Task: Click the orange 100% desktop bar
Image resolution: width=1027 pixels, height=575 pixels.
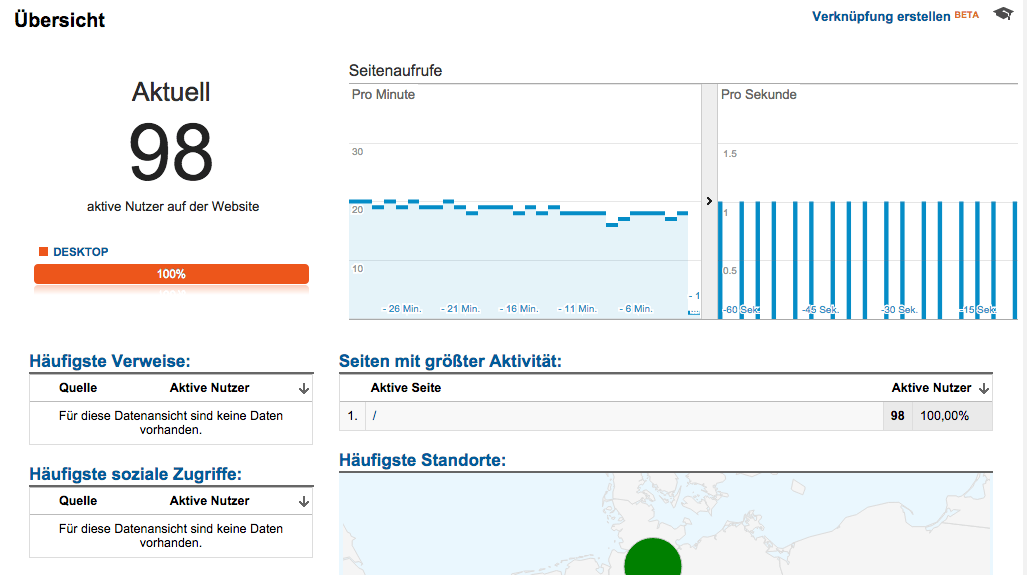Action: [172, 274]
